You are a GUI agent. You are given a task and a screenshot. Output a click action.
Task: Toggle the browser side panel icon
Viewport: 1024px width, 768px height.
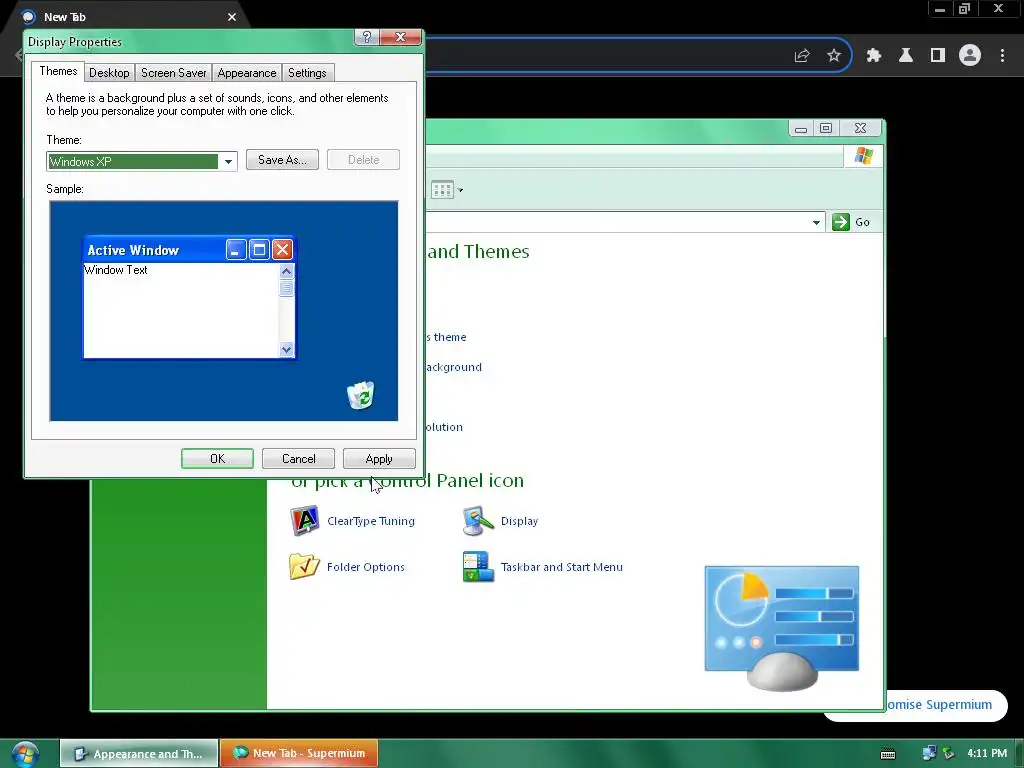(938, 56)
